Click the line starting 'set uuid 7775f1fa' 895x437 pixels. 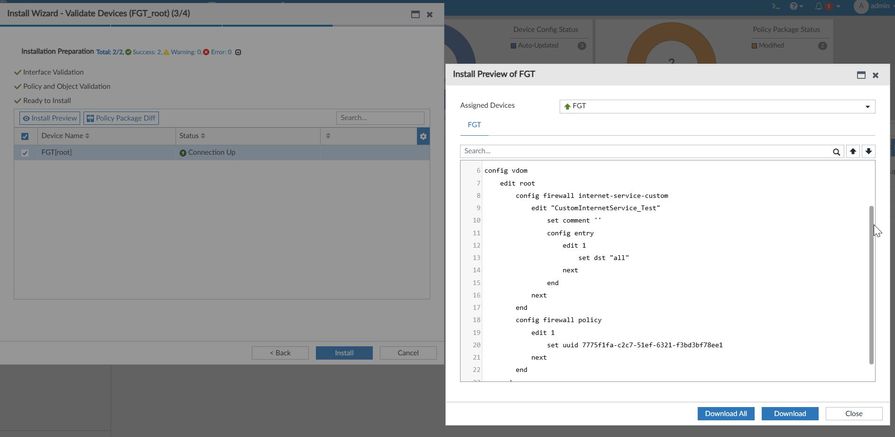635,345
